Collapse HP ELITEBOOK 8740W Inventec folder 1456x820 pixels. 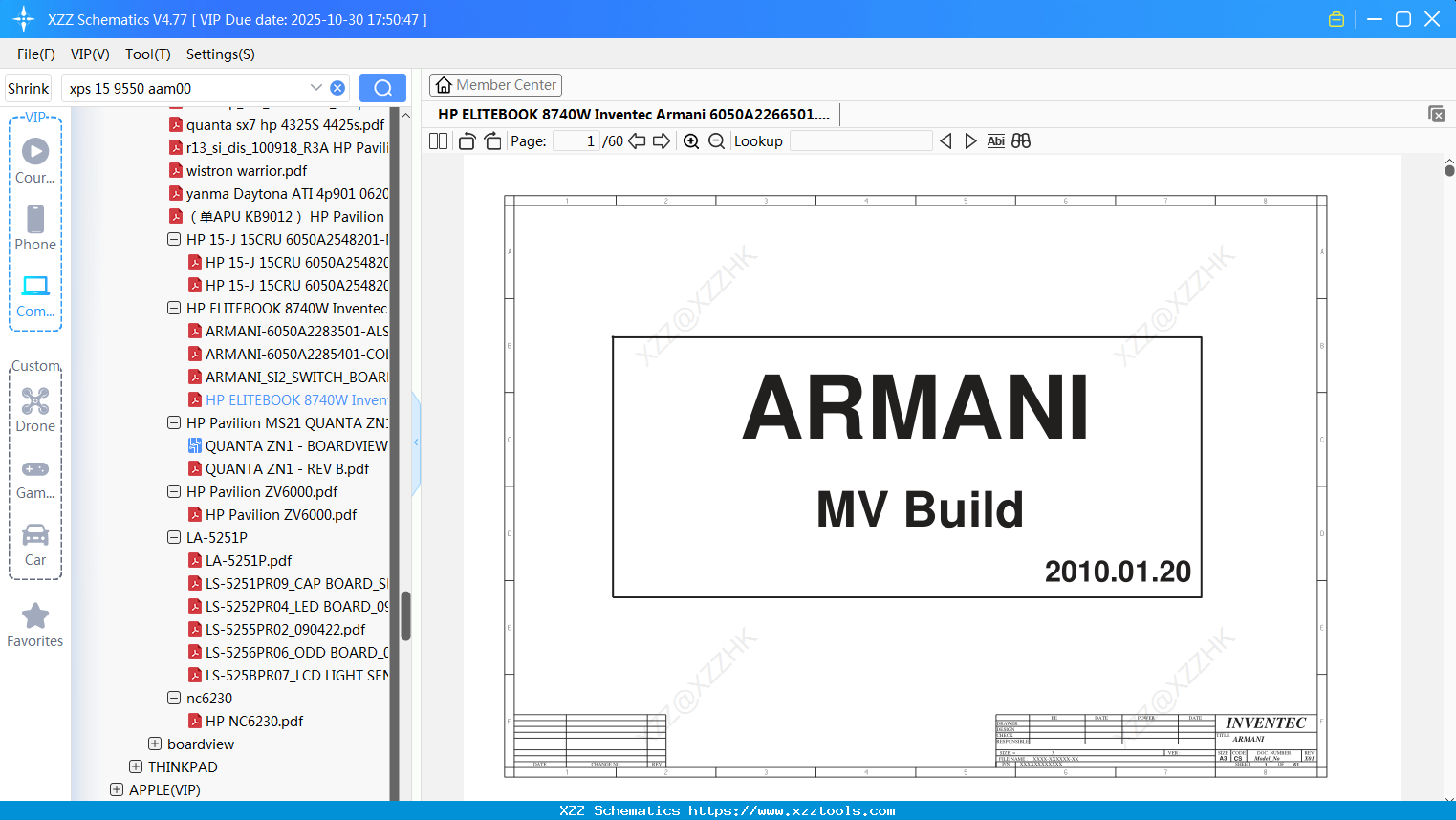point(174,308)
